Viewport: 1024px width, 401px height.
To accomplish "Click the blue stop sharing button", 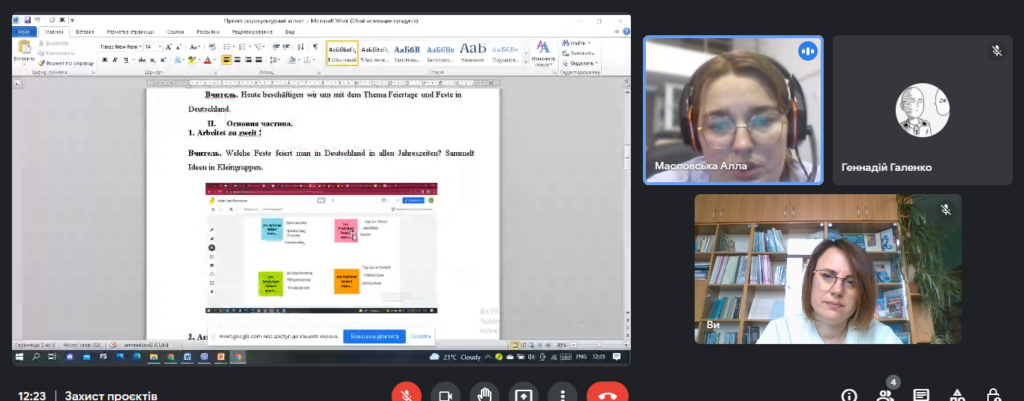I will coord(374,336).
